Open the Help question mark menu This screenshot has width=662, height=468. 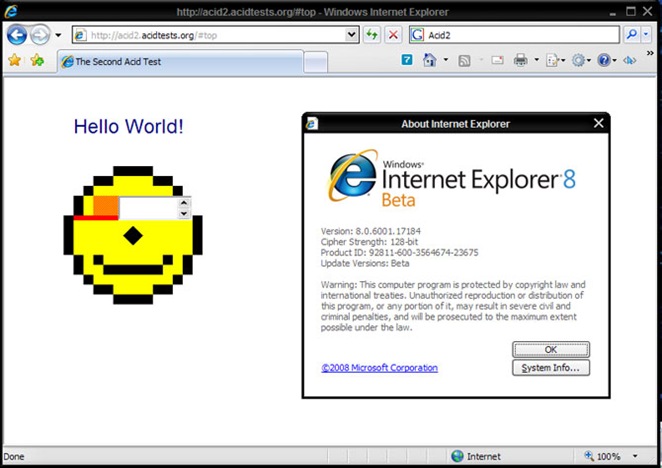pos(606,60)
